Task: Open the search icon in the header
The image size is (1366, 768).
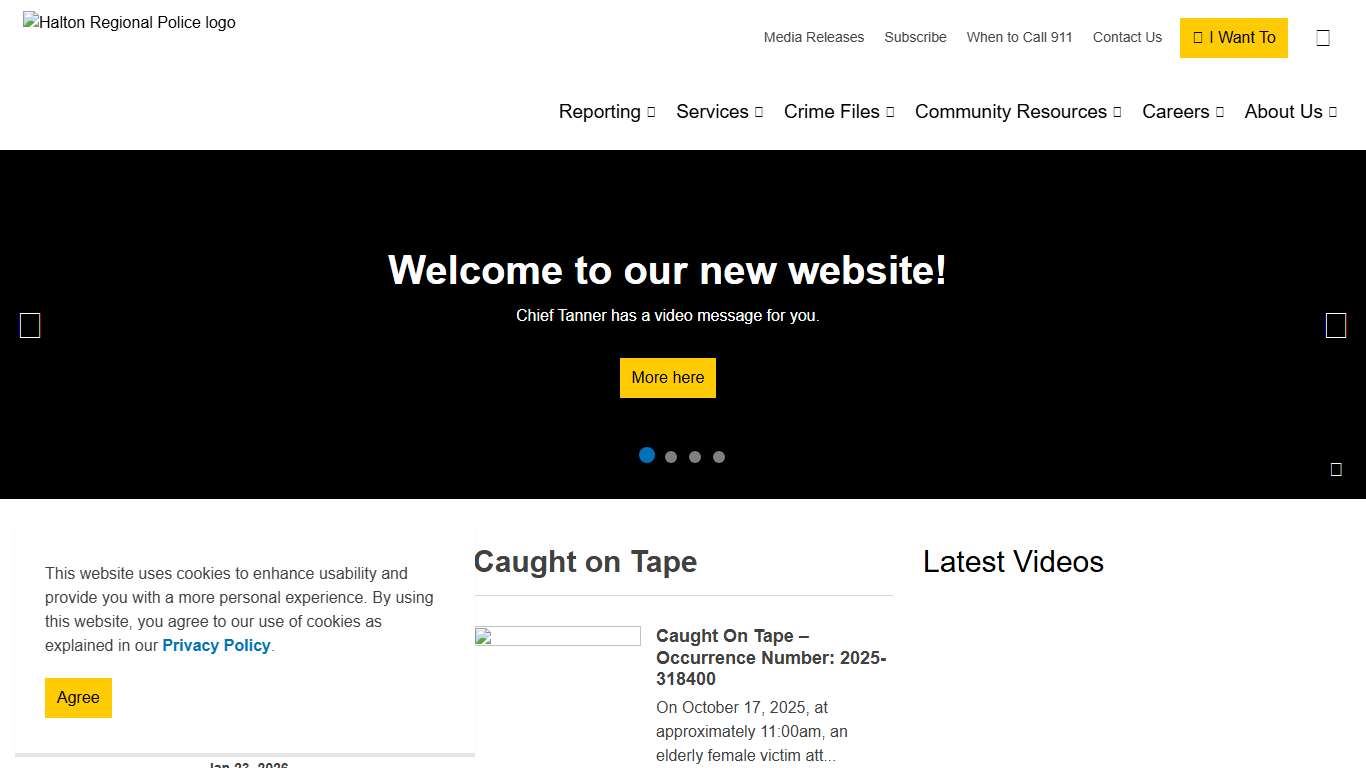Action: [1323, 38]
